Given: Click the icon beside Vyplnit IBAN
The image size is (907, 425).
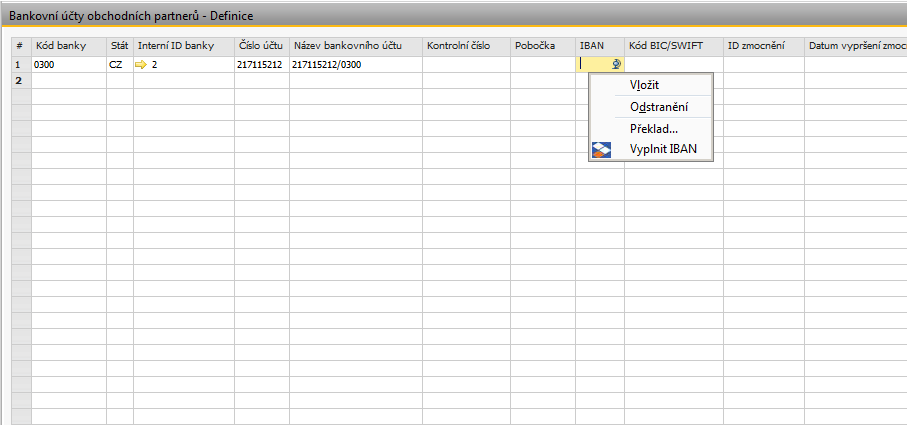Looking at the screenshot, I should coord(601,149).
